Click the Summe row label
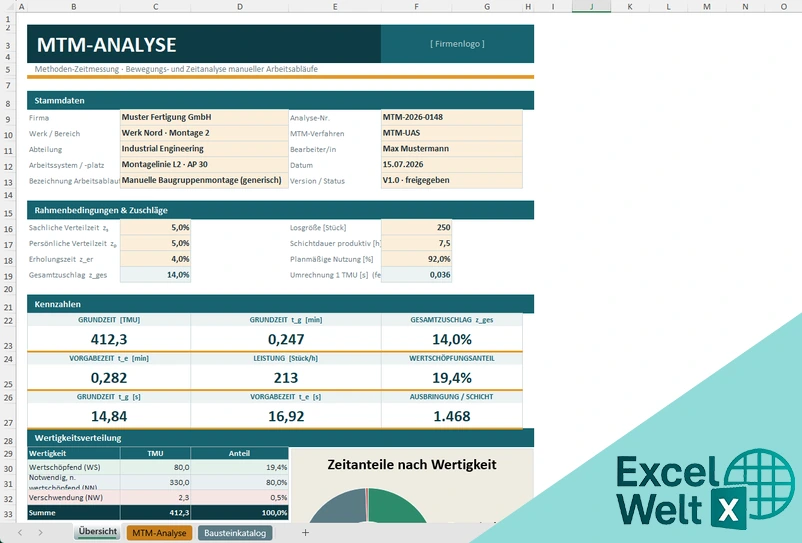Screen dimensions: 802x543 [x=74, y=512]
